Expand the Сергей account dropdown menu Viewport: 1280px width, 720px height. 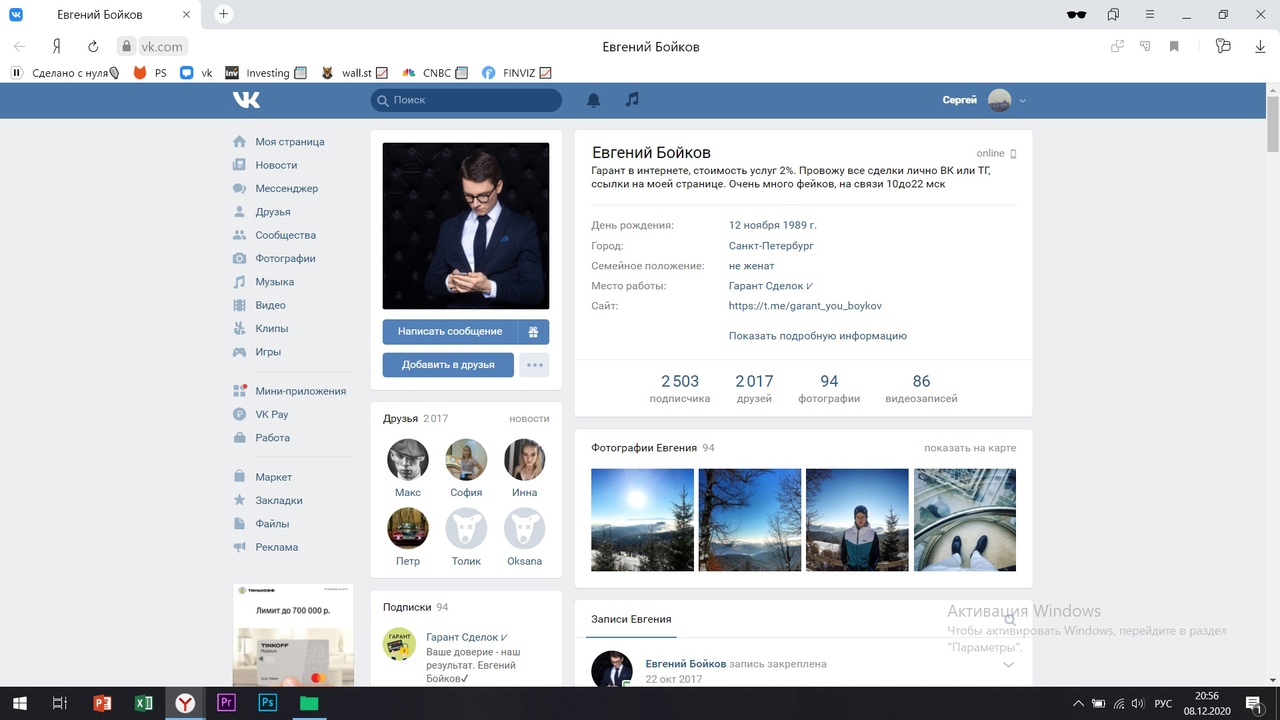pos(1022,100)
